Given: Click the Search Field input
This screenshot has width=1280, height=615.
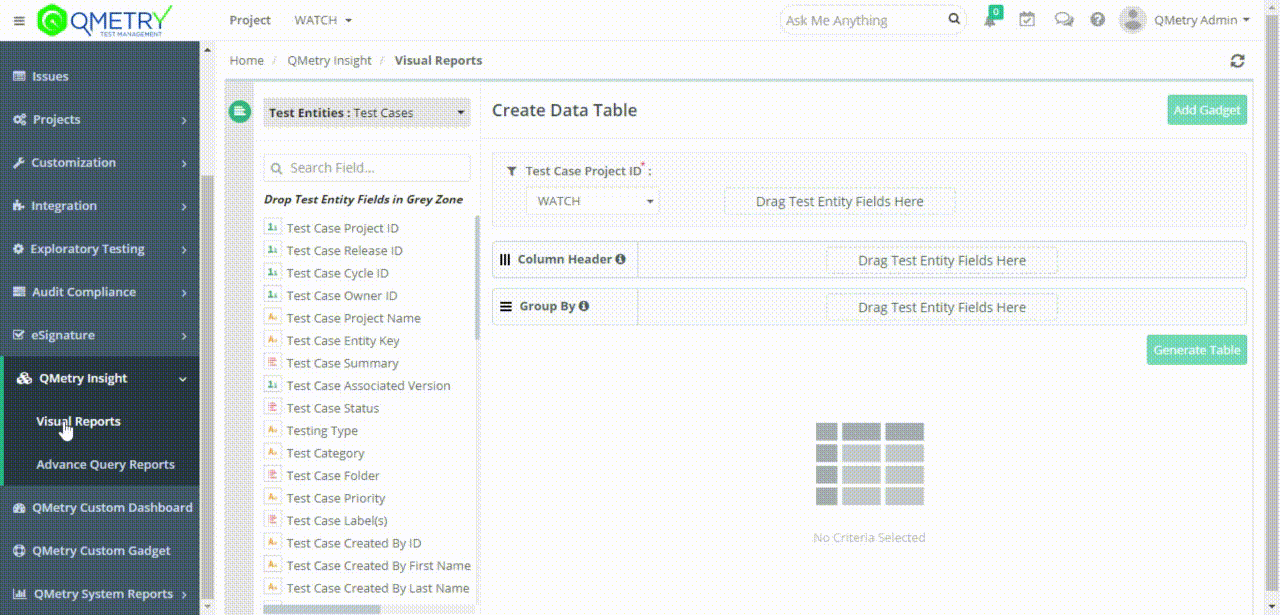Looking at the screenshot, I should (x=367, y=168).
